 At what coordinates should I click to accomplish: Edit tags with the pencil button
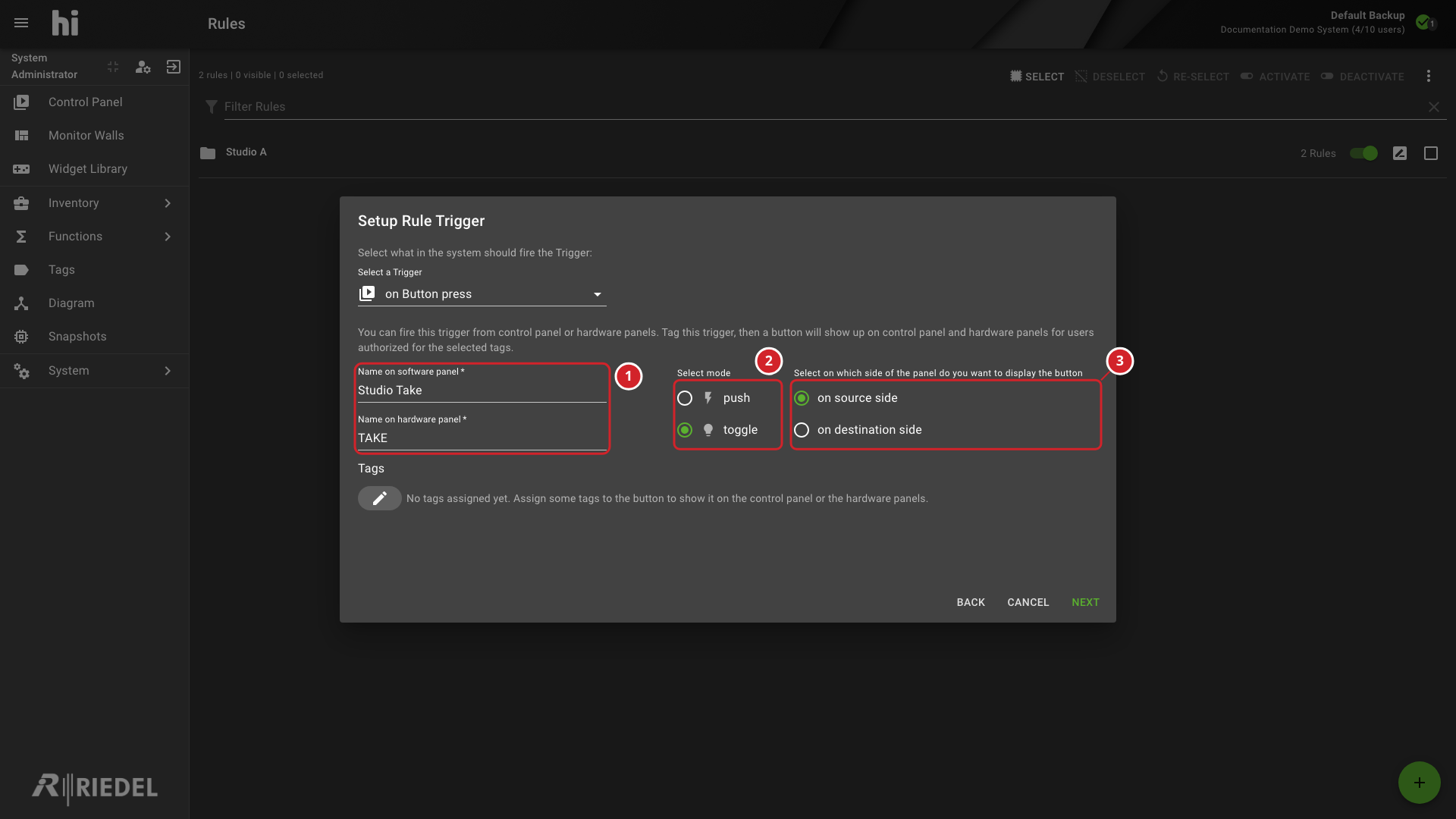point(380,498)
